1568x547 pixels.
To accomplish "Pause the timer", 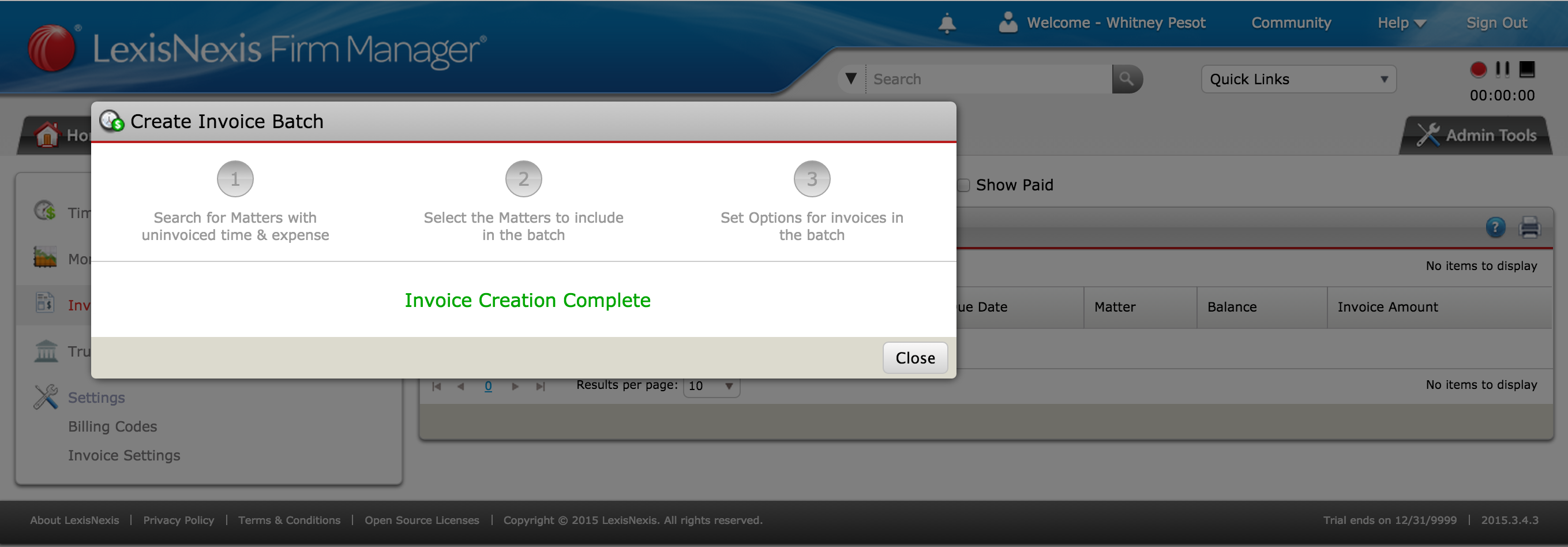I will (x=1502, y=69).
